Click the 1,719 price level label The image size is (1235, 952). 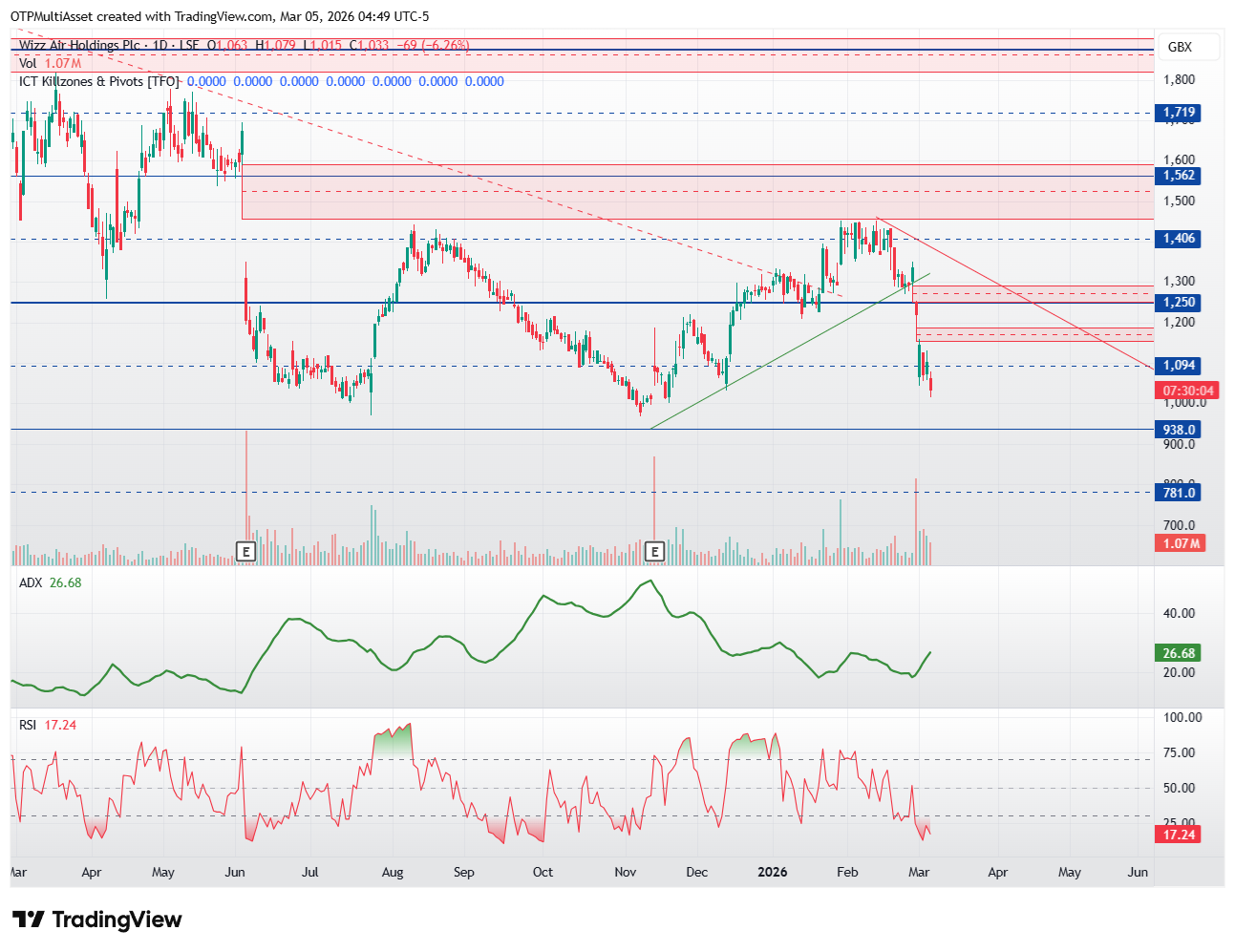1179,113
